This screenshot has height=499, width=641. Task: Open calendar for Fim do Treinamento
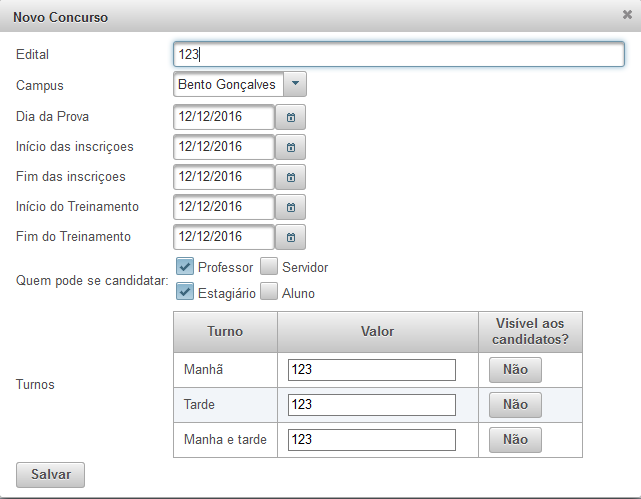290,237
